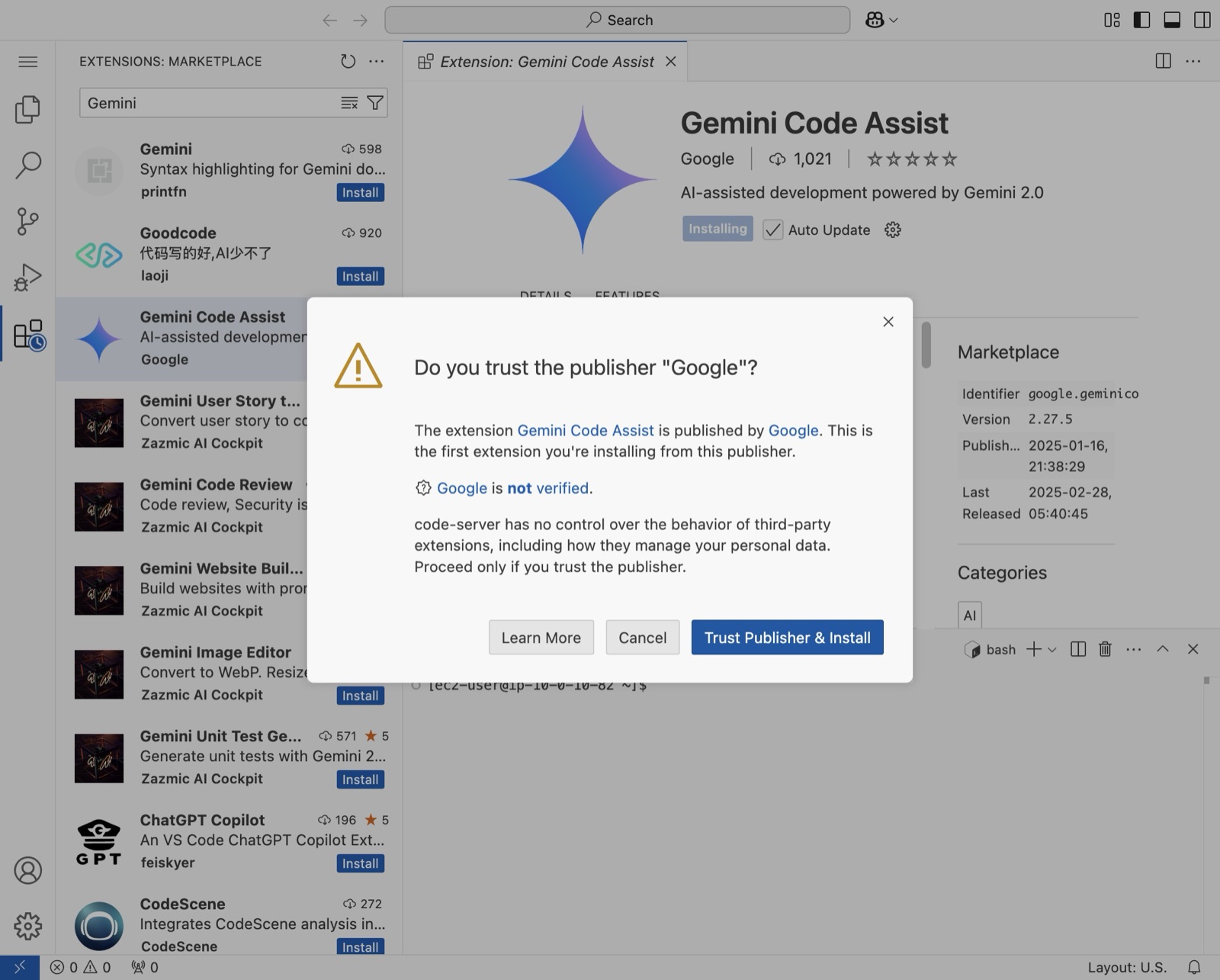Select Gemini User Story extension entry

point(182,423)
